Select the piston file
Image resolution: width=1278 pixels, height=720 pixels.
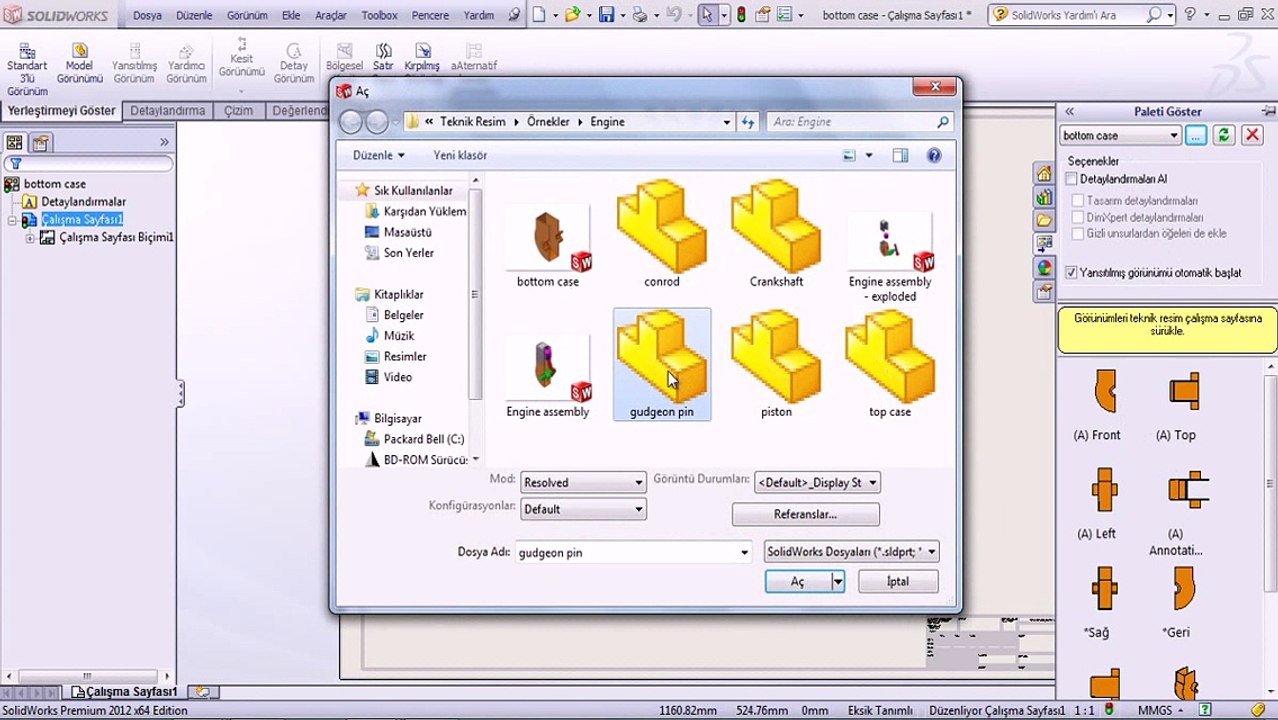point(776,365)
